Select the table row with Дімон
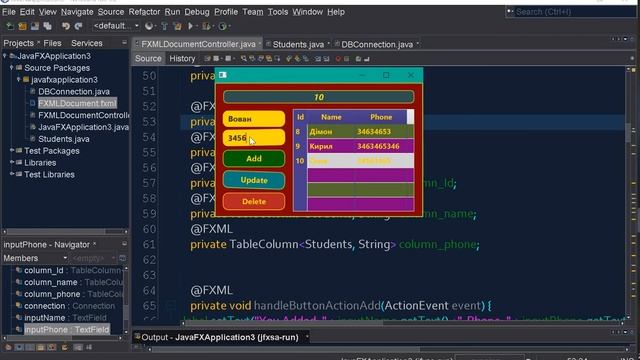 (x=354, y=131)
